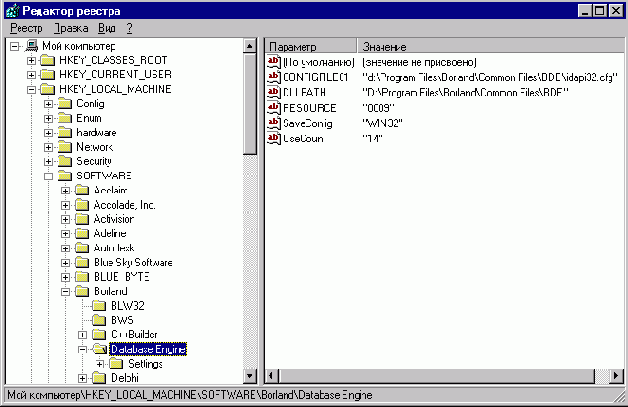Collapse the SOFTWARE key
Image resolution: width=628 pixels, height=407 pixels.
point(48,176)
